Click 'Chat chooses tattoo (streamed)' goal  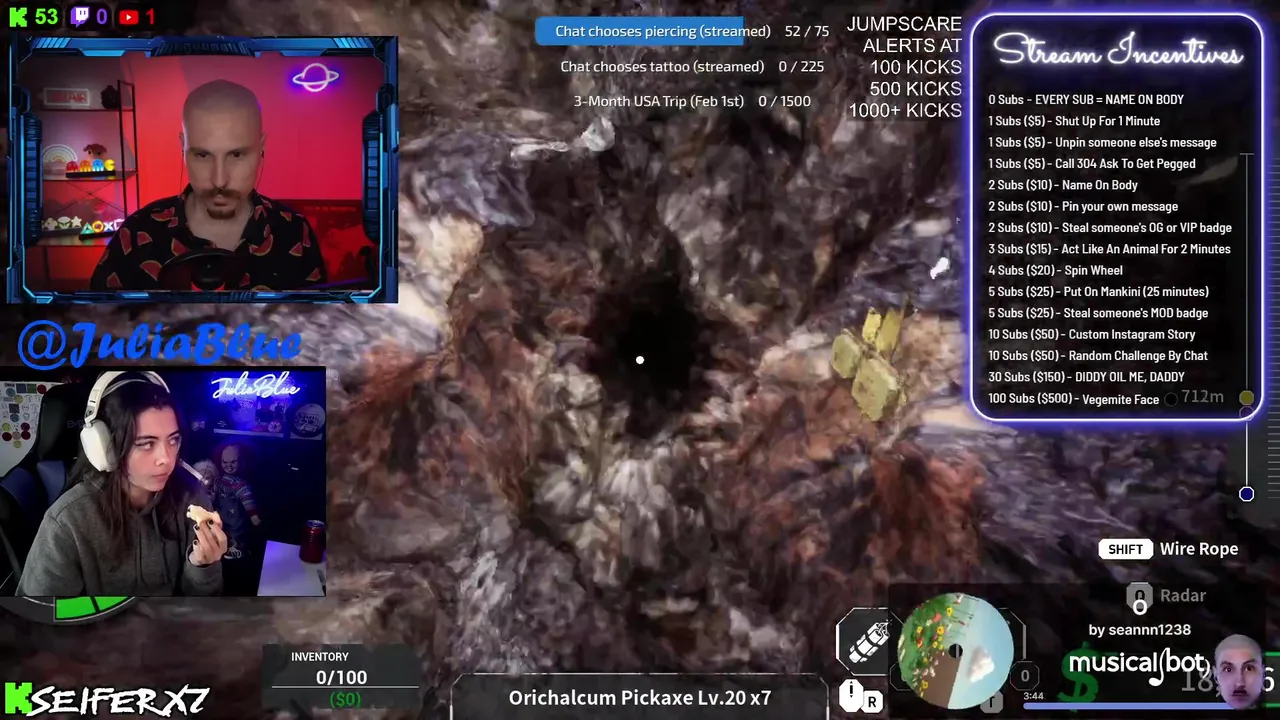662,66
